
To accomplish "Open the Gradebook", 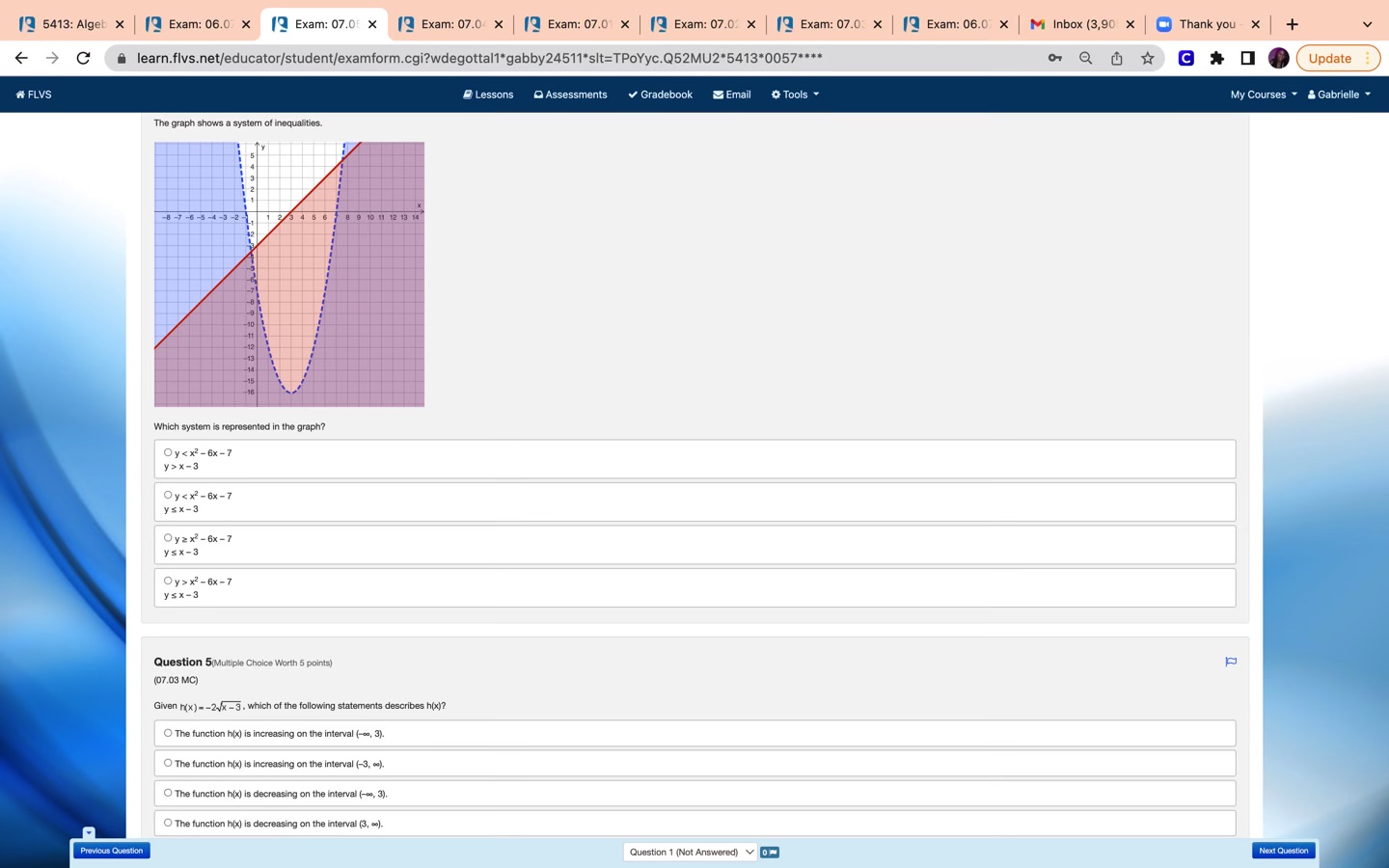I will click(x=660, y=95).
